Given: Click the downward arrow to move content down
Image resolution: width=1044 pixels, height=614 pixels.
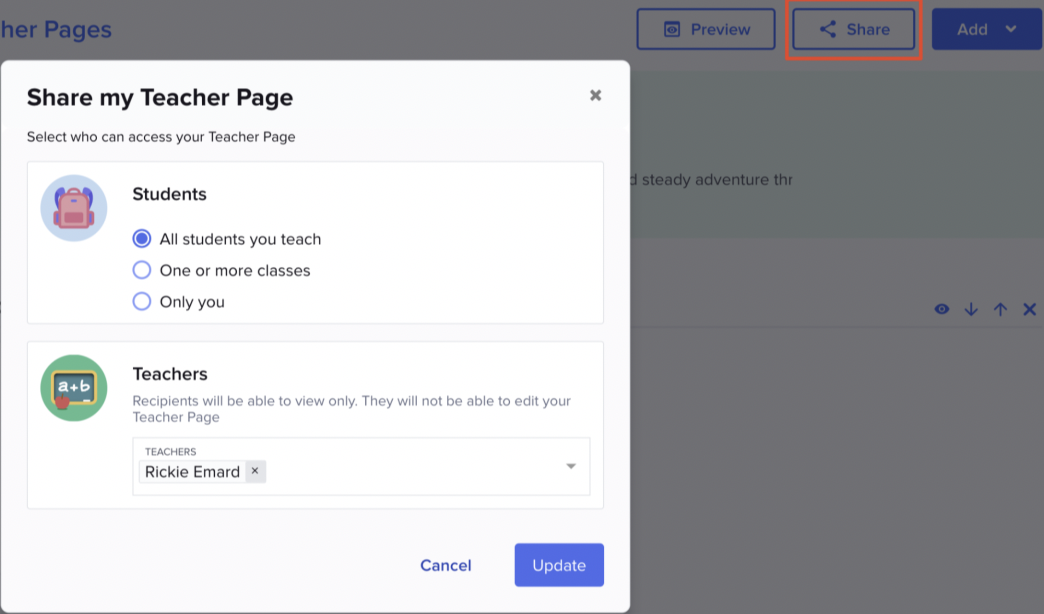Looking at the screenshot, I should (970, 309).
